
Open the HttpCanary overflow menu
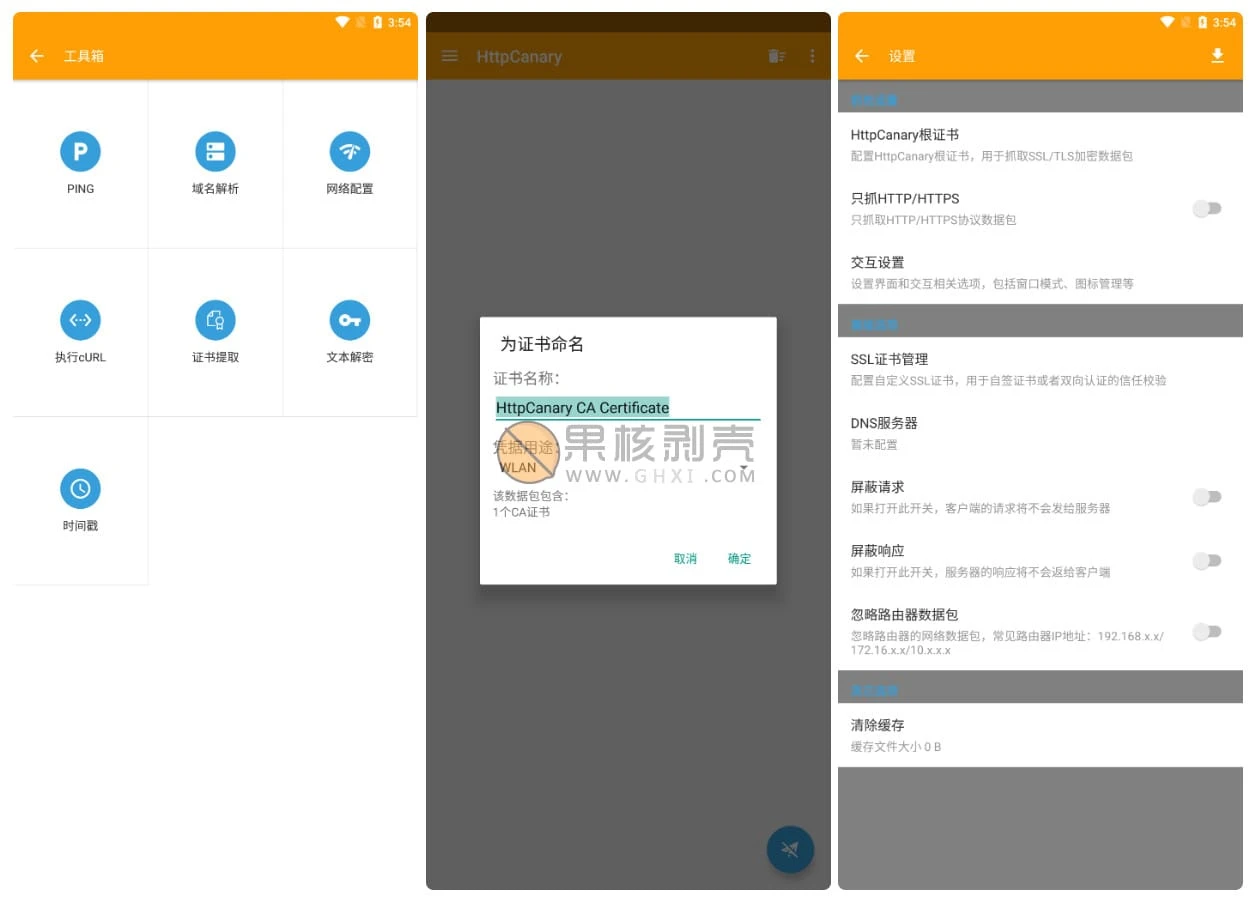pos(812,56)
